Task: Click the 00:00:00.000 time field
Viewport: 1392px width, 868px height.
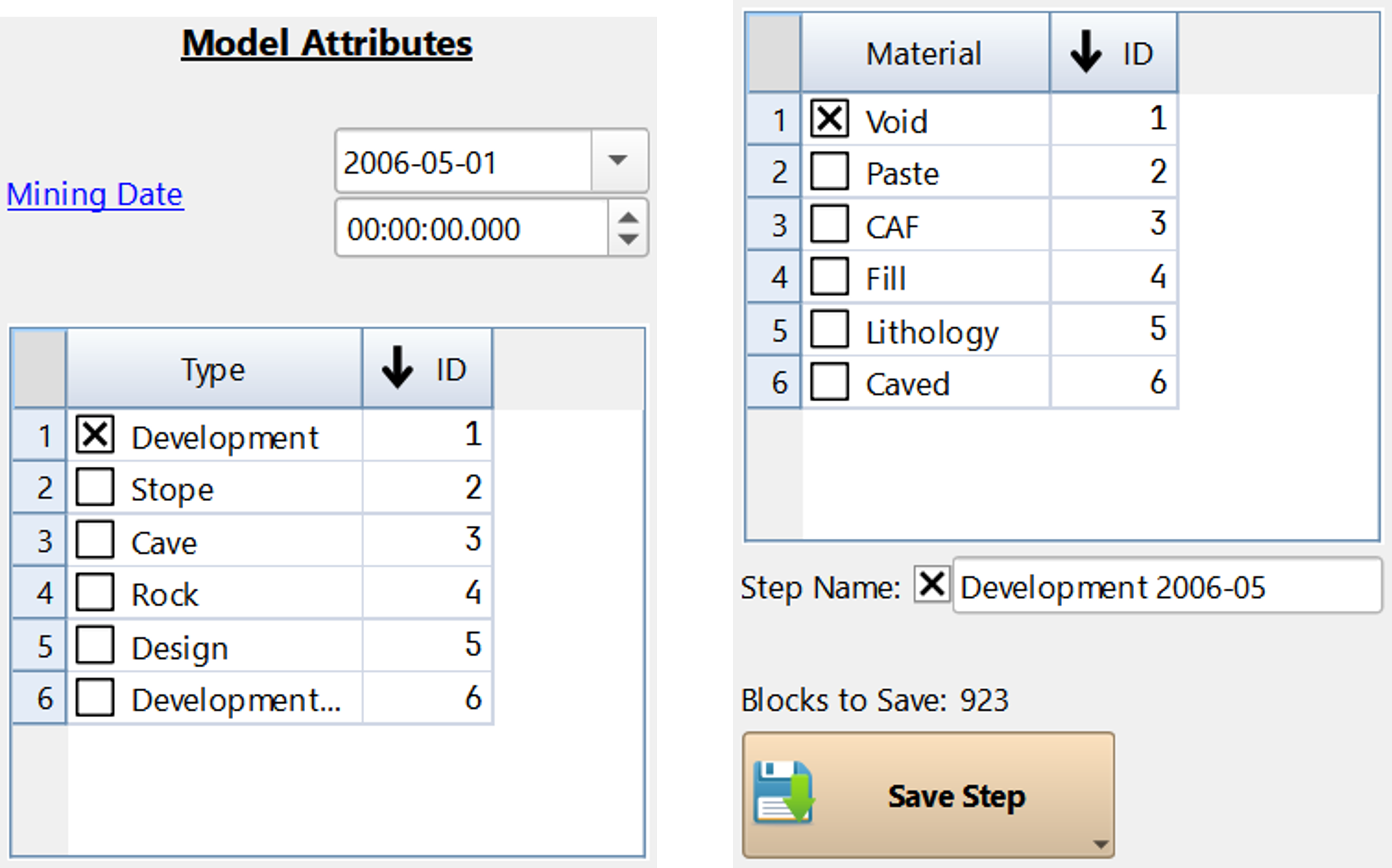Action: (471, 228)
